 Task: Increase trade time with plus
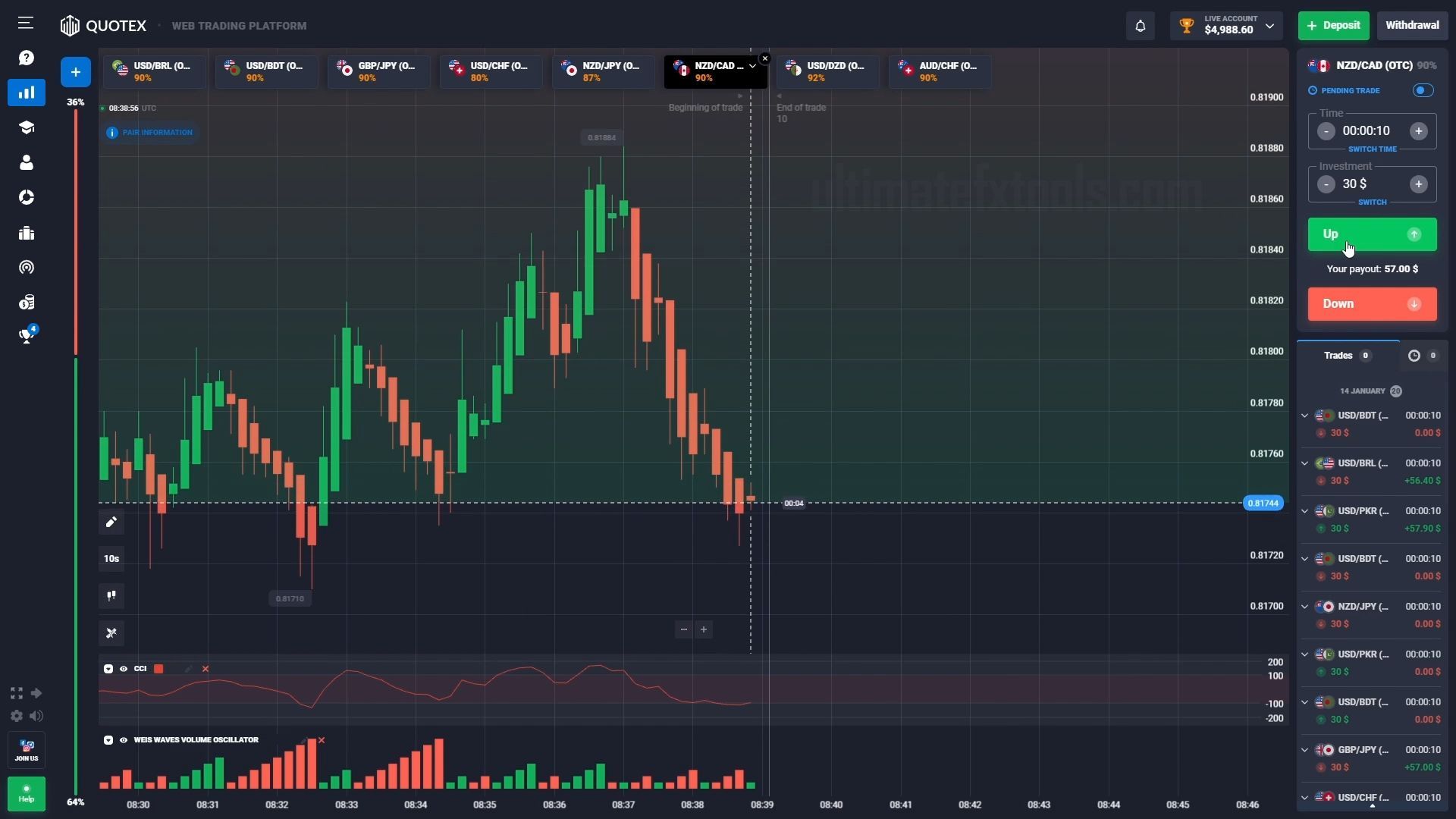[1418, 131]
